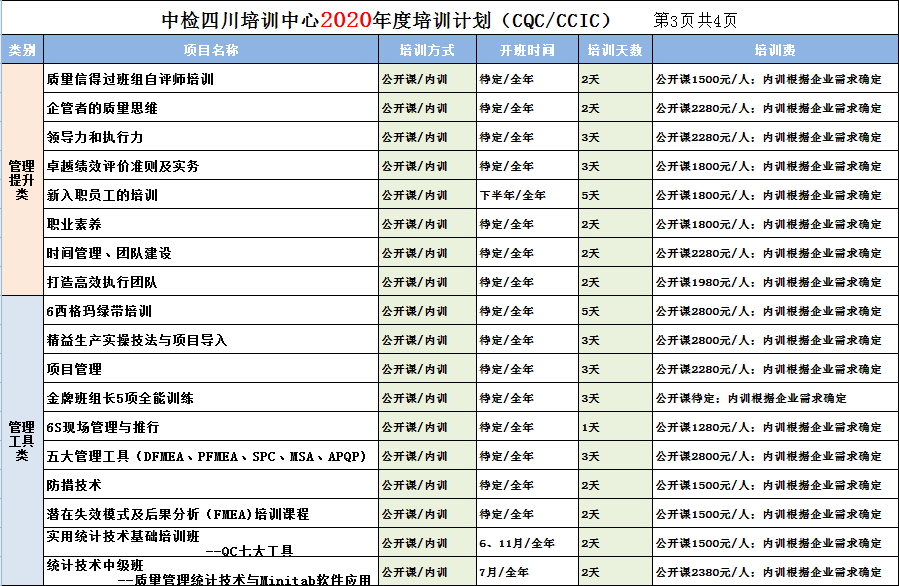
Task: Click the 质量信得过班组自评师培训 course cell
Action: (130, 79)
